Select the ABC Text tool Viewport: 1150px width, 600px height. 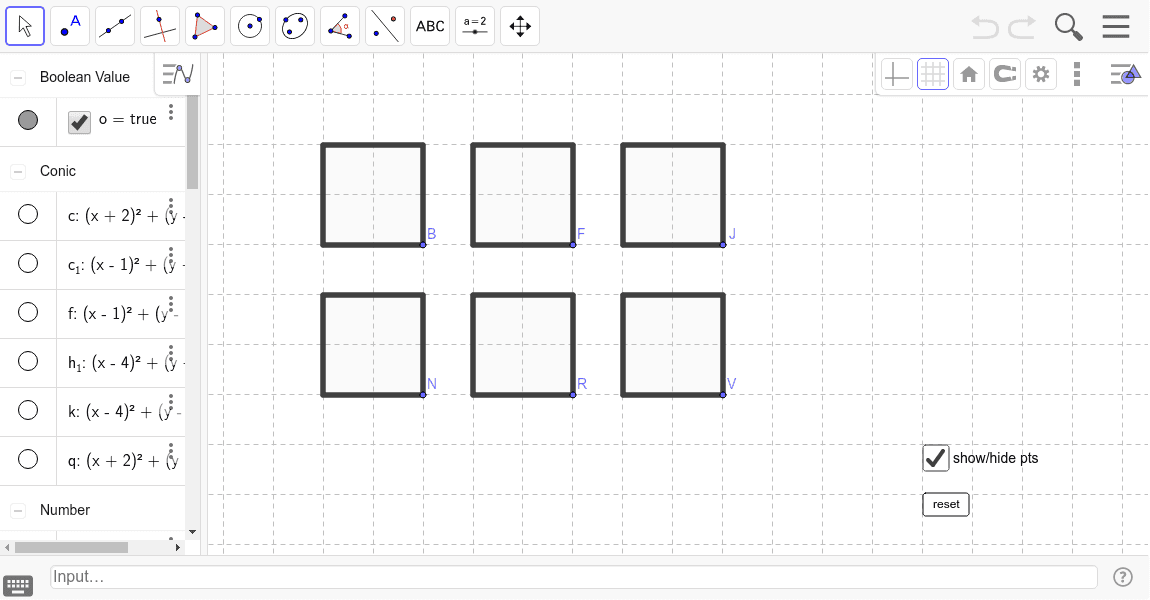point(430,26)
